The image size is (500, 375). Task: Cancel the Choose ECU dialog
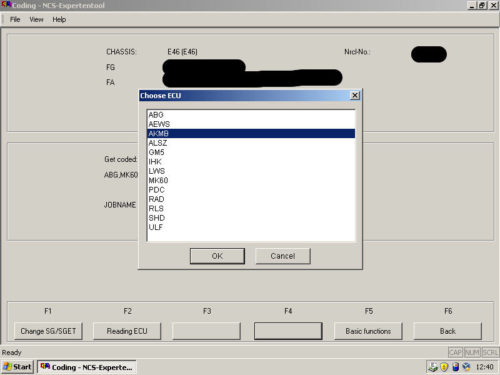coord(283,256)
